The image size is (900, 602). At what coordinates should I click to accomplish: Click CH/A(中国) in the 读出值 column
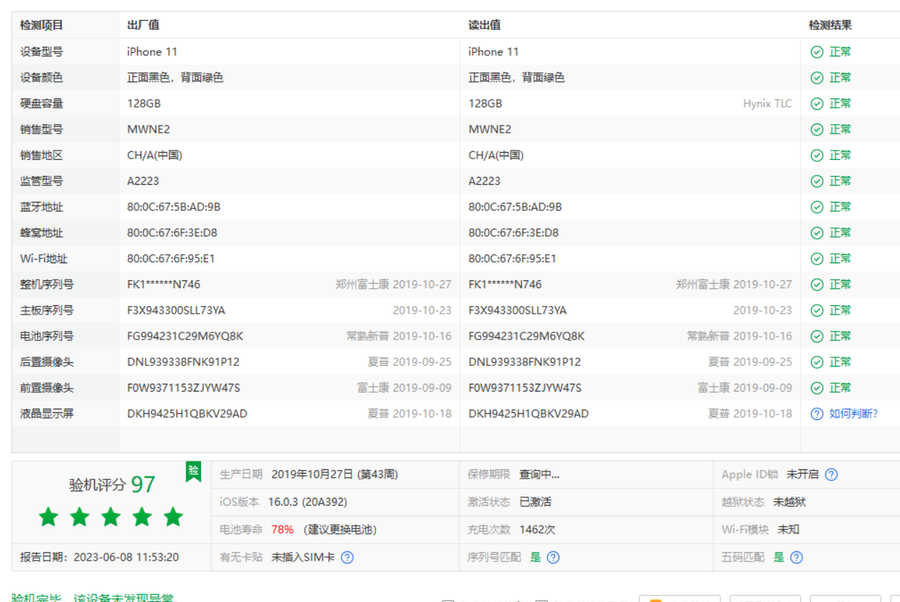(496, 156)
